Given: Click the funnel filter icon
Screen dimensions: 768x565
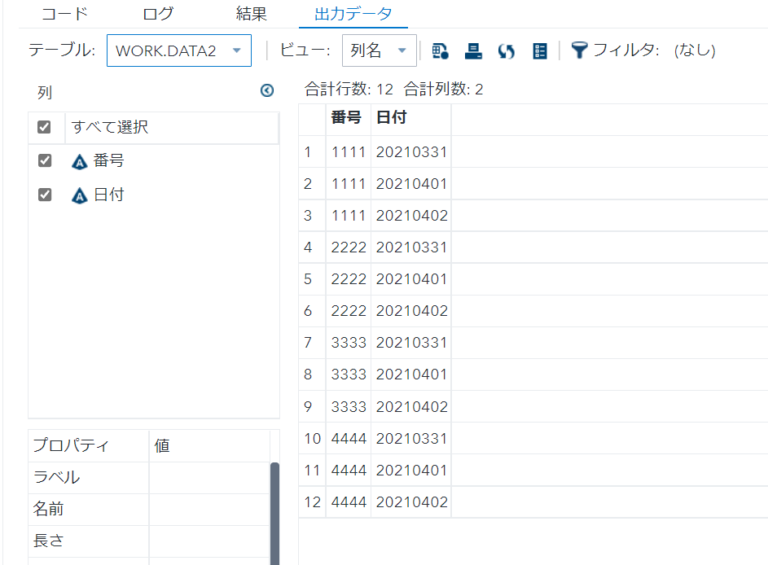Looking at the screenshot, I should (x=579, y=50).
